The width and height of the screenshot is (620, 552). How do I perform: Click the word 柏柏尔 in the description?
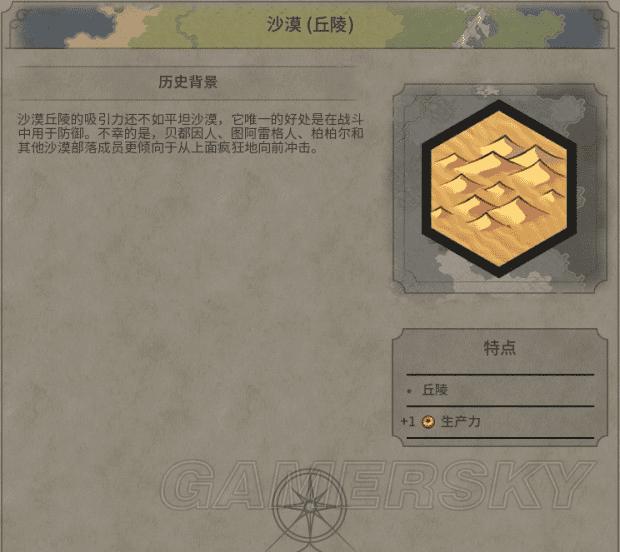(x=331, y=133)
